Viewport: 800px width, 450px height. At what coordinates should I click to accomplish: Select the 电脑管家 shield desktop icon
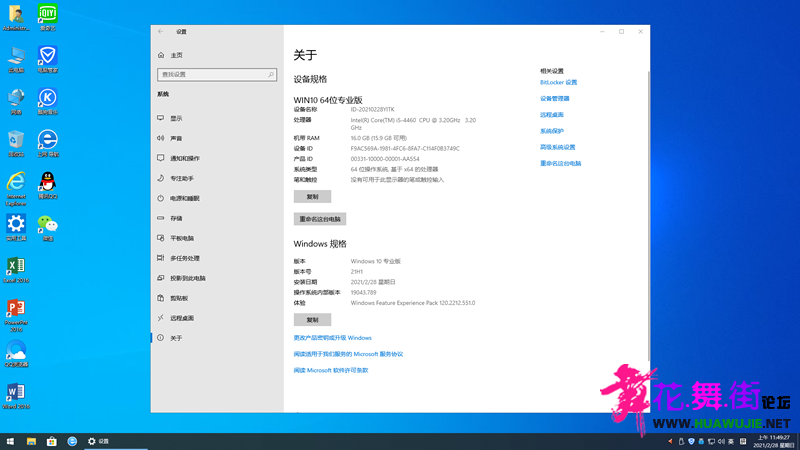pyautogui.click(x=47, y=60)
